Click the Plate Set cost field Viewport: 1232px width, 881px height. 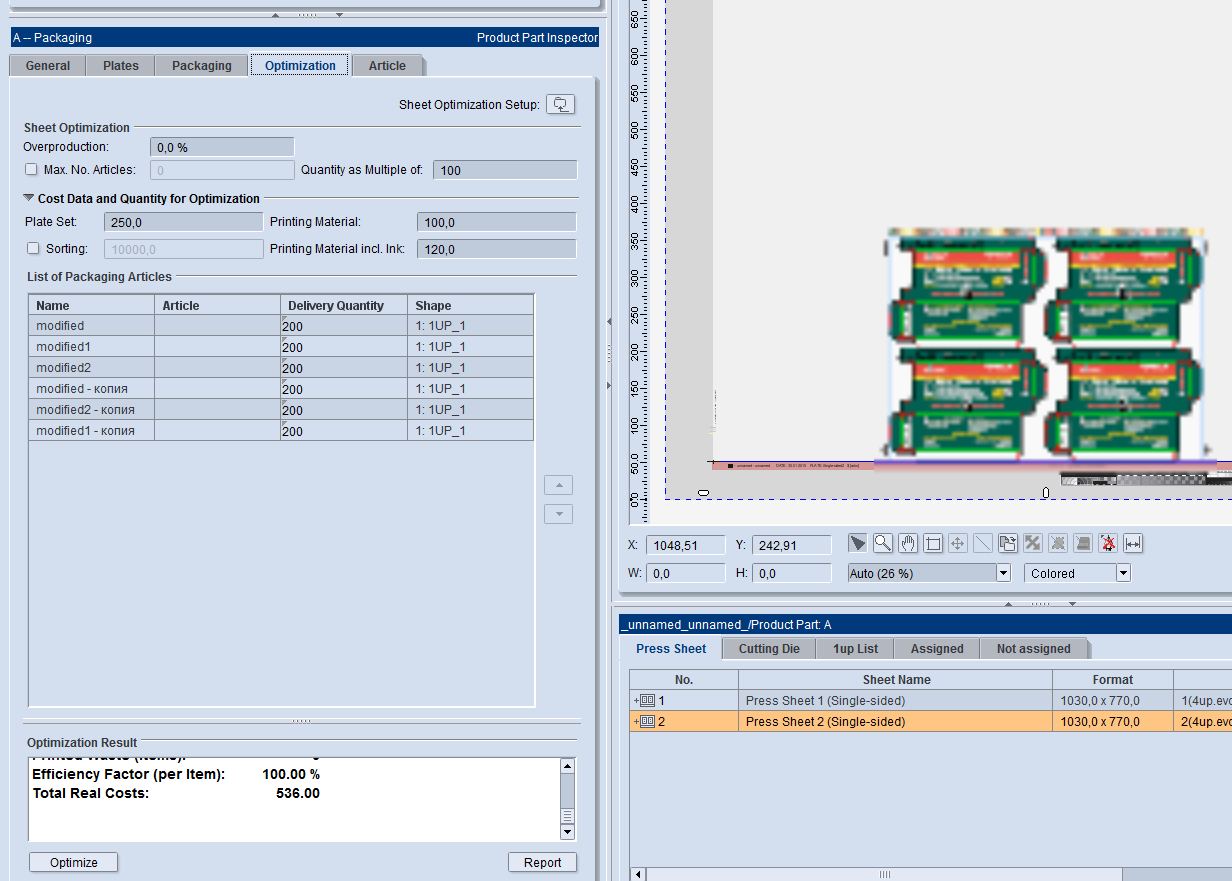183,222
